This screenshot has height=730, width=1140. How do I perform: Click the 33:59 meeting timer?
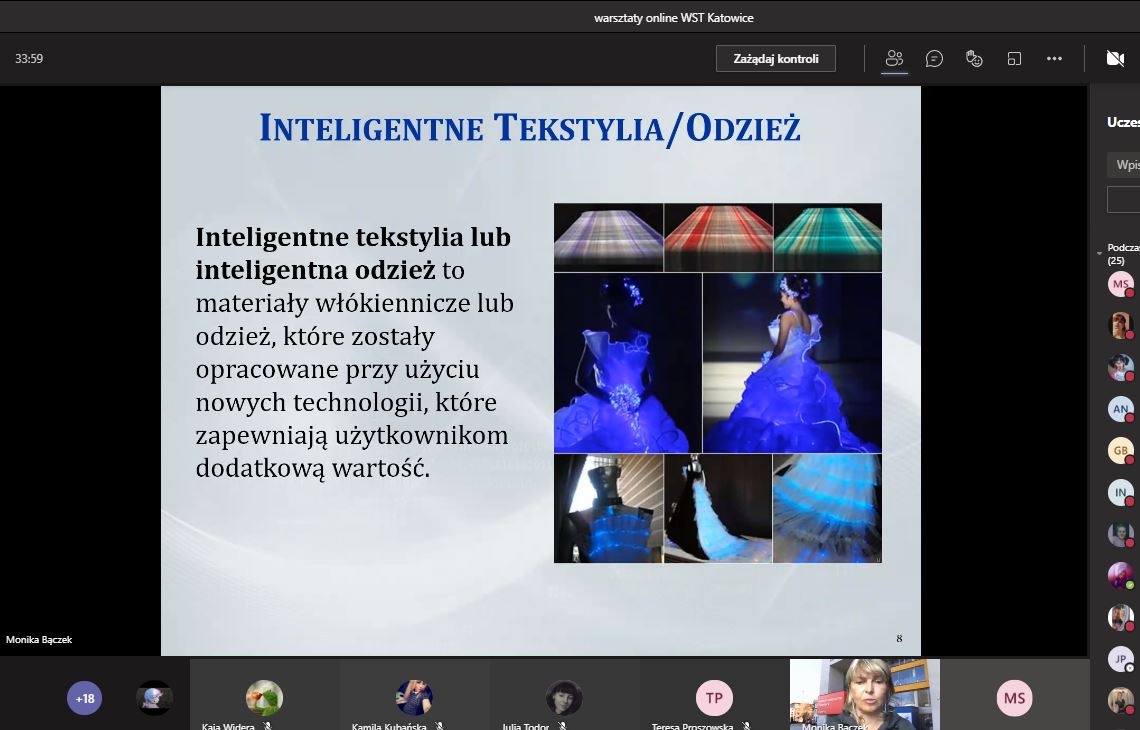[29, 59]
